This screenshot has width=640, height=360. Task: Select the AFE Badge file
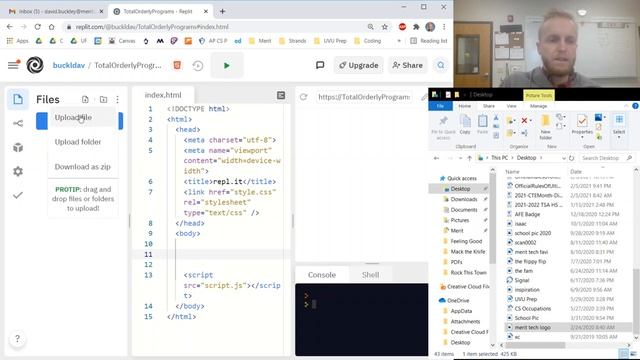coord(527,214)
